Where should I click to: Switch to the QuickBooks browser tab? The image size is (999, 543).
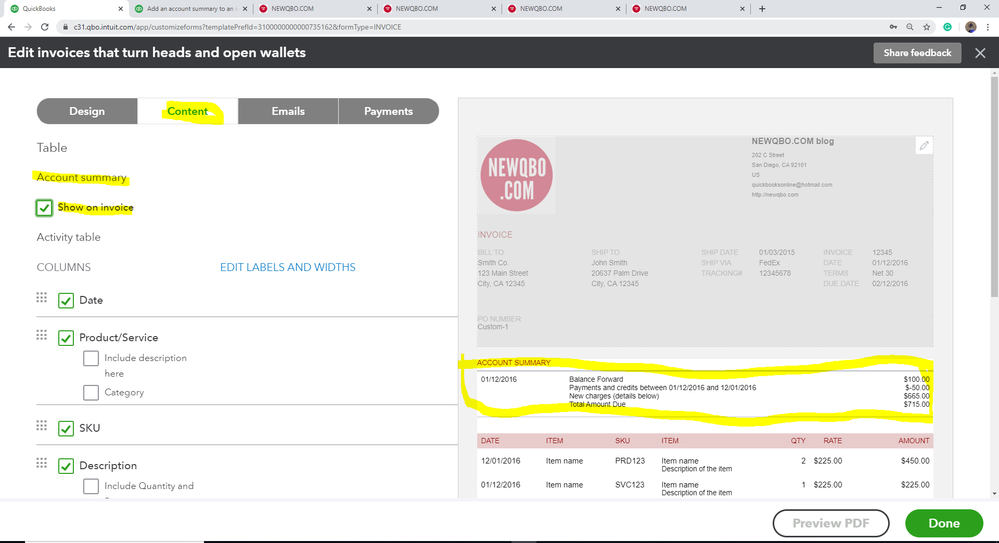pyautogui.click(x=66, y=9)
